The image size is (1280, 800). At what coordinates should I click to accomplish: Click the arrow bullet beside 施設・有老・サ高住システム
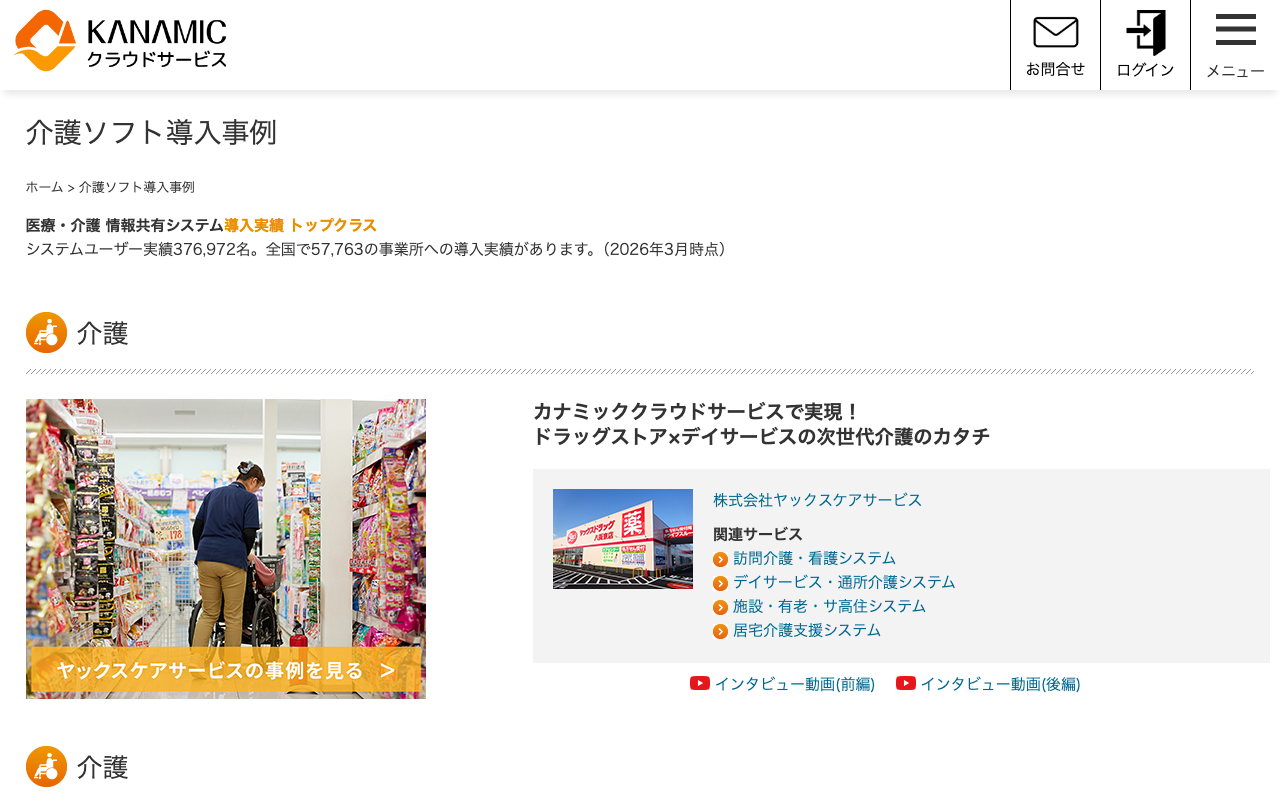[x=720, y=607]
